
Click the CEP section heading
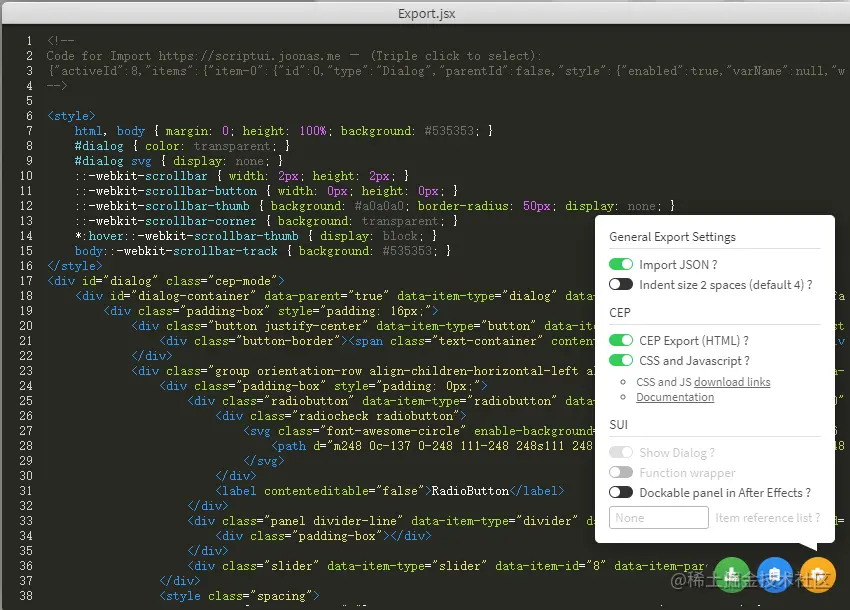coord(620,313)
